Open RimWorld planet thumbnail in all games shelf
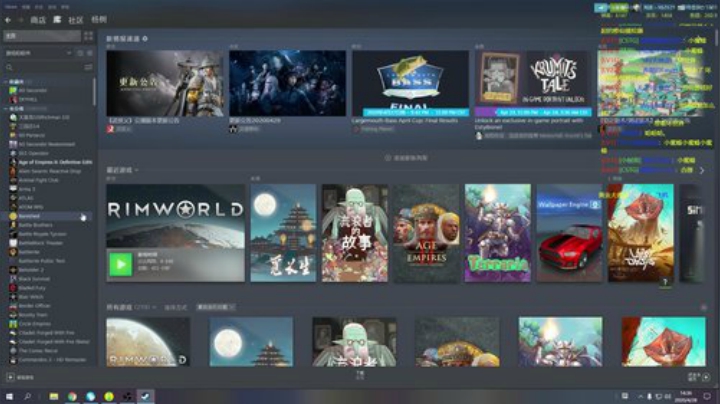Image resolution: width=720 pixels, height=404 pixels. tap(148, 342)
